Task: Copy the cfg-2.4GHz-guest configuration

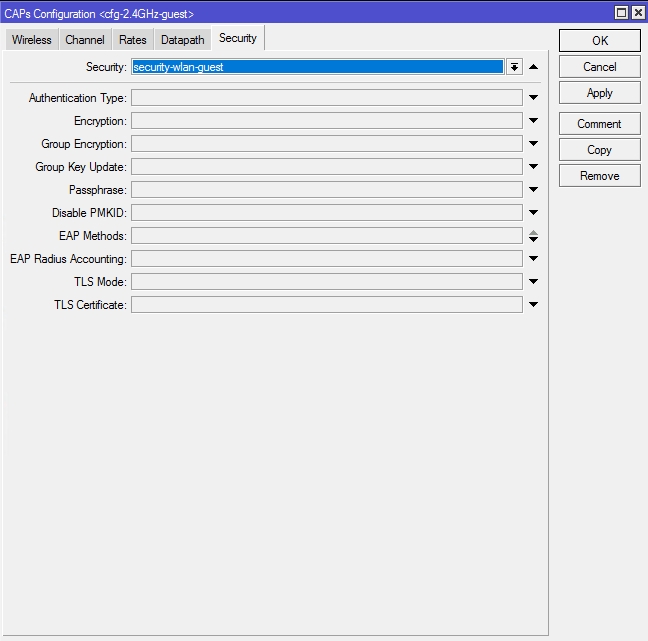Action: (x=600, y=150)
